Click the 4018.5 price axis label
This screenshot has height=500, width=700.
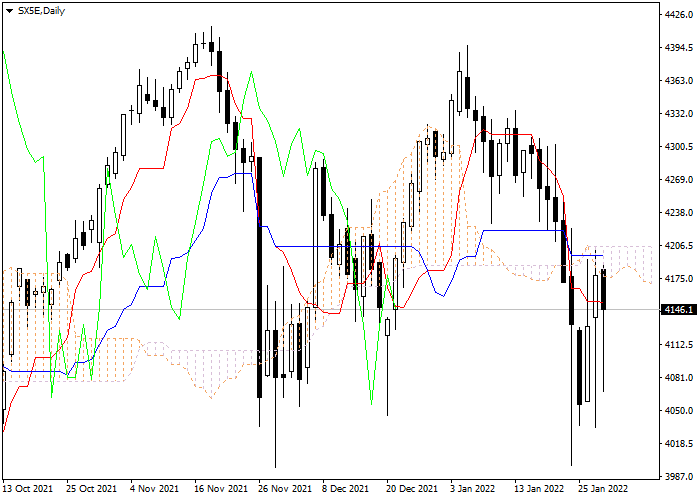(x=679, y=444)
